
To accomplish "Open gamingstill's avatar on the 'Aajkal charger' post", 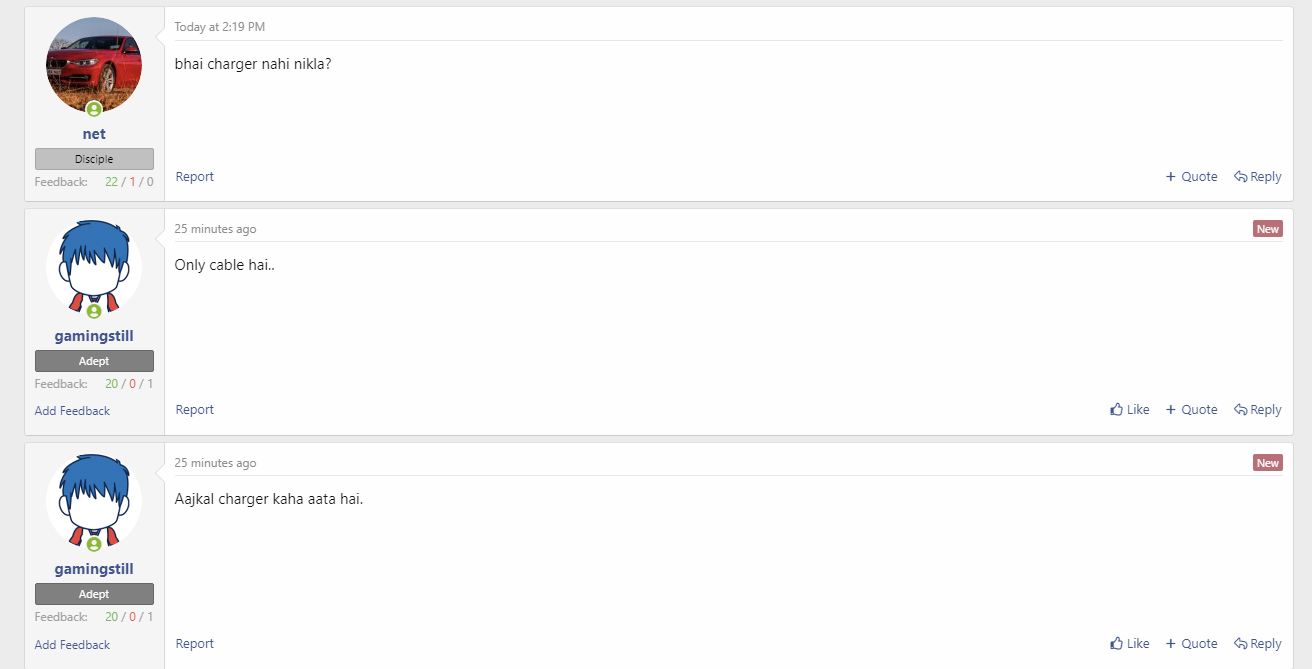I will [94, 501].
